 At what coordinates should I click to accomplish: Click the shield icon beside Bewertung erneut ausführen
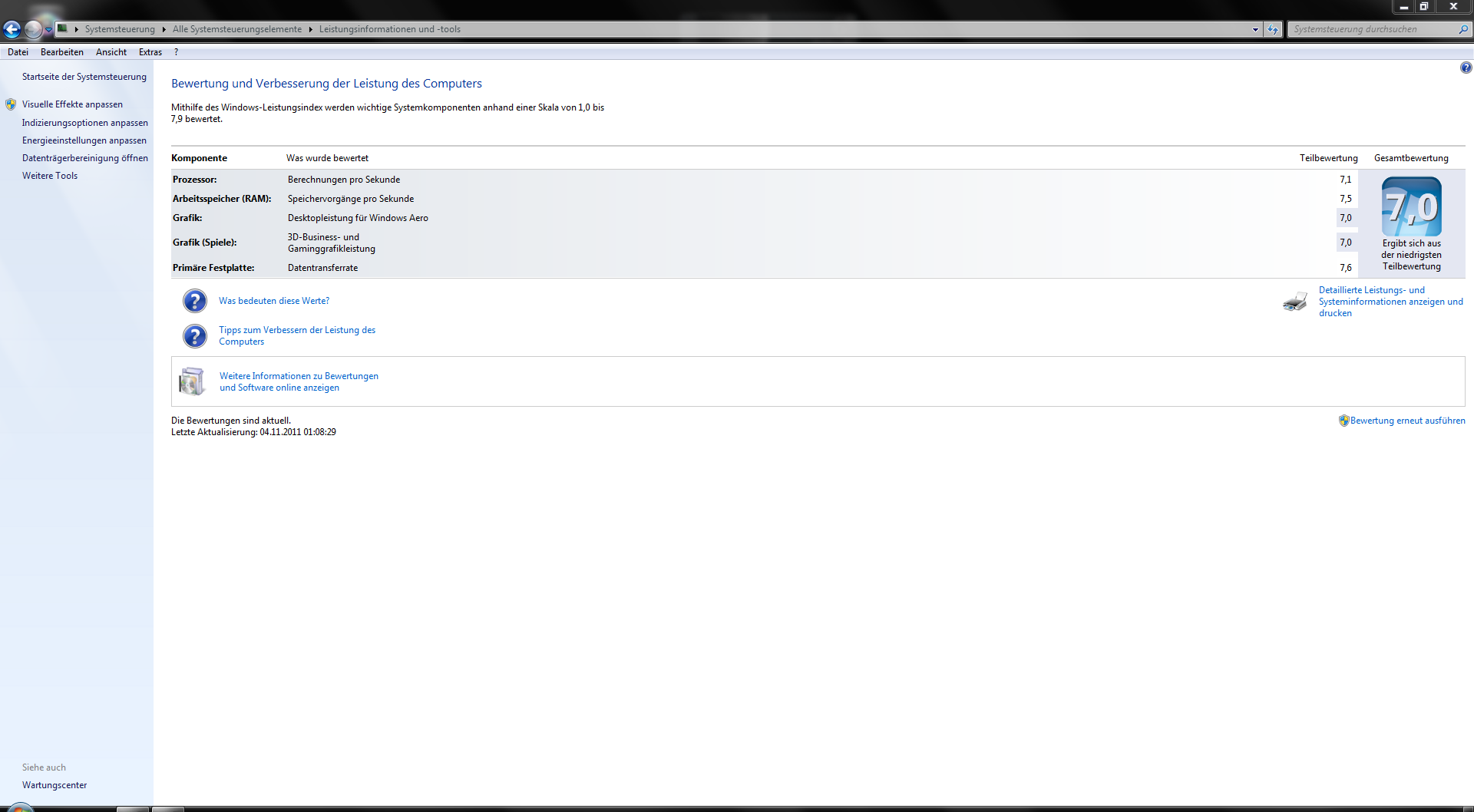click(1343, 421)
